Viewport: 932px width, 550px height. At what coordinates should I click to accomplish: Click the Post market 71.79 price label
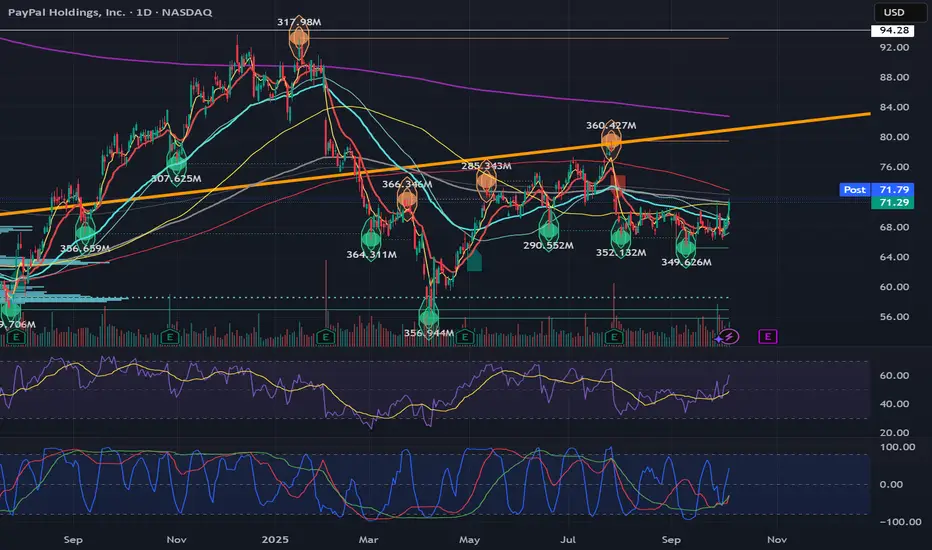point(877,190)
